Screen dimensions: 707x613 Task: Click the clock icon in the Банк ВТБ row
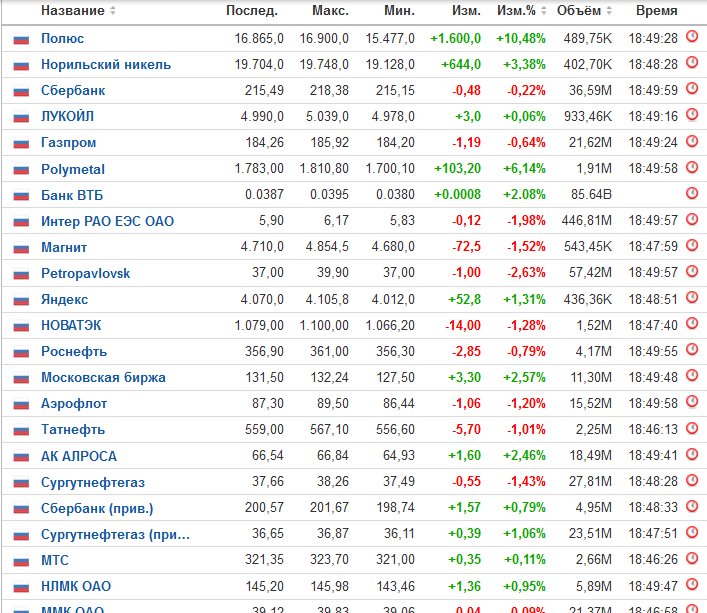692,194
